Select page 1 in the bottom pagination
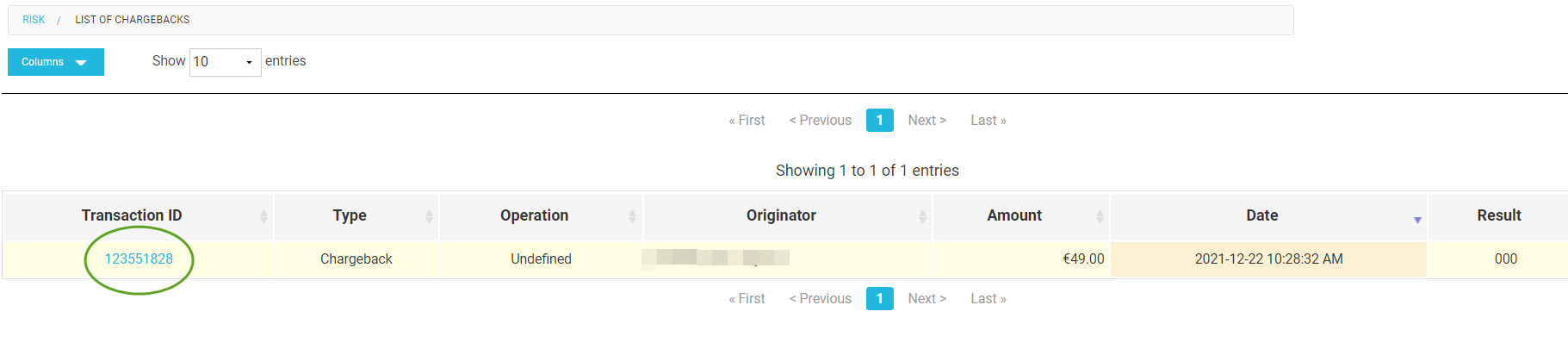This screenshot has width=1568, height=349. (x=879, y=299)
